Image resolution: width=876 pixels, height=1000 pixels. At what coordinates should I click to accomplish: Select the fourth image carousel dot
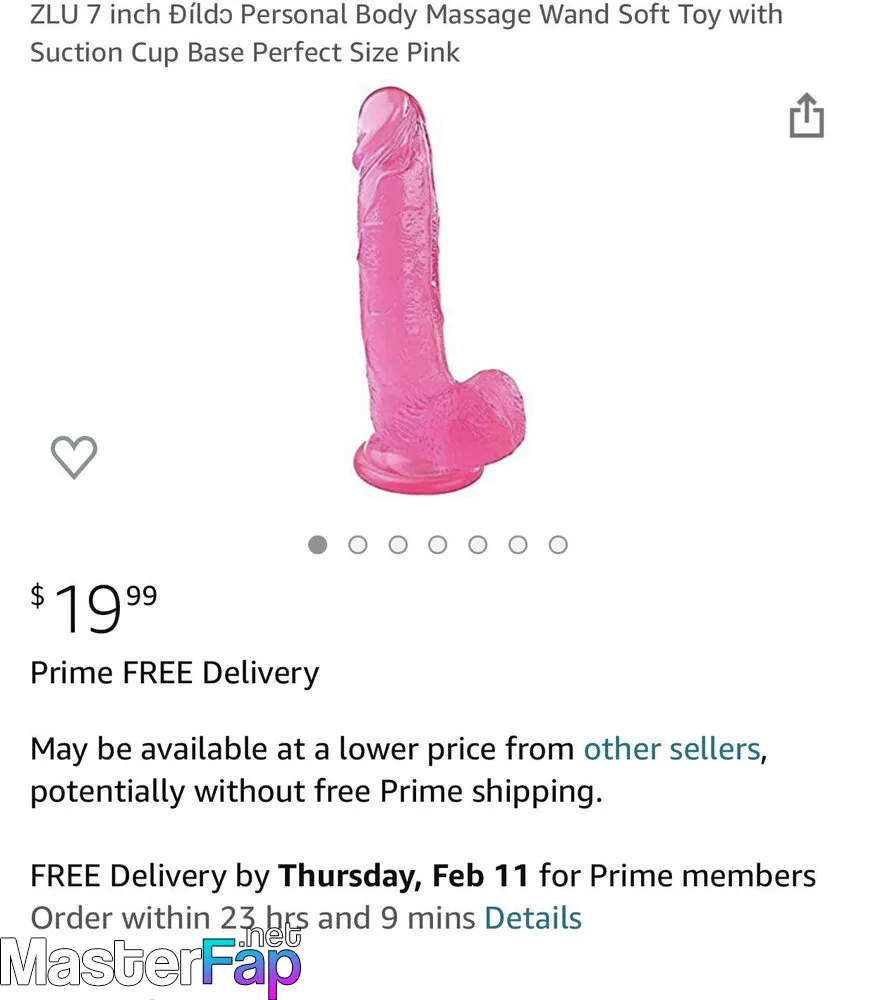[x=437, y=545]
